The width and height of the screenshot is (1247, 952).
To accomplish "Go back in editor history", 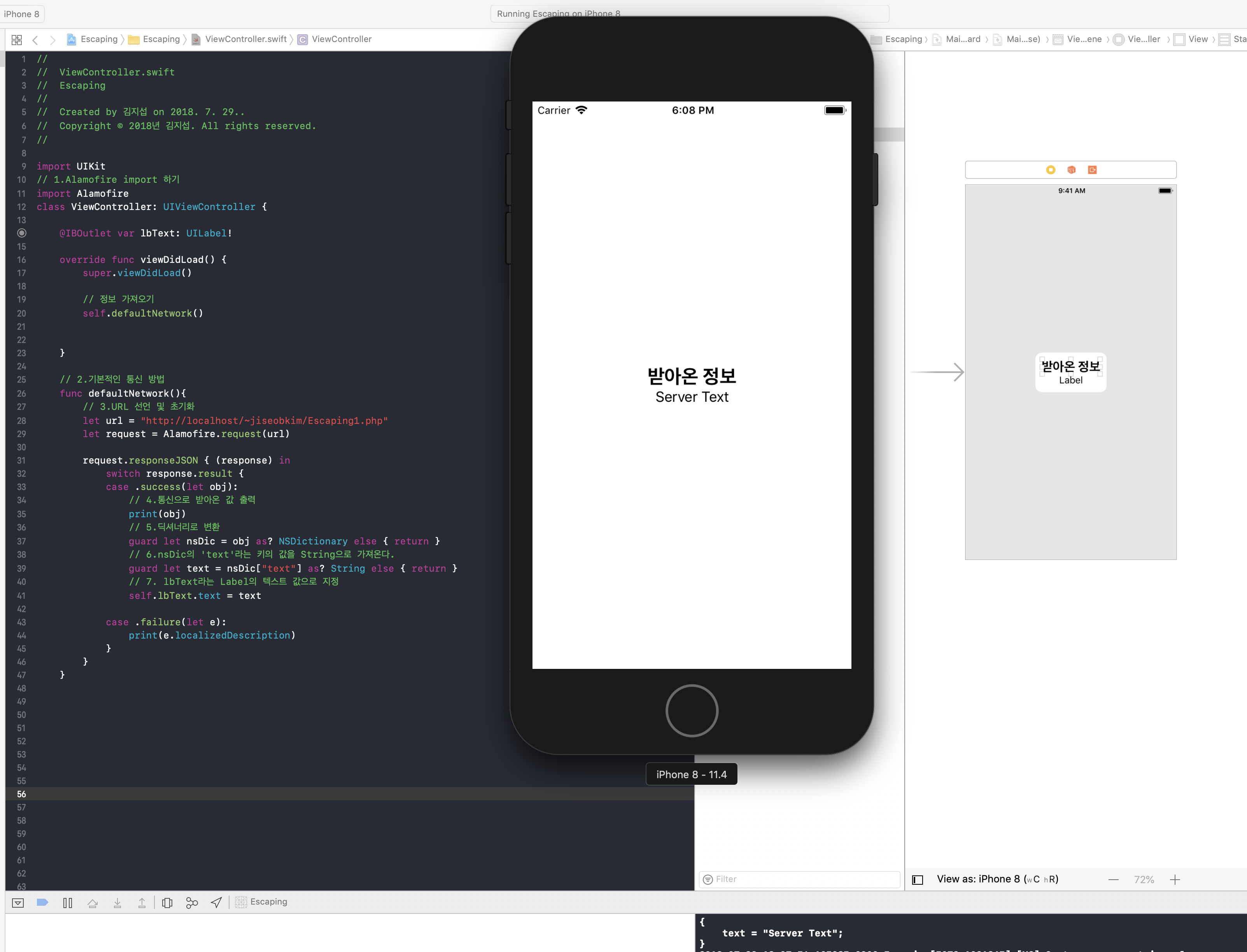I will click(x=35, y=40).
